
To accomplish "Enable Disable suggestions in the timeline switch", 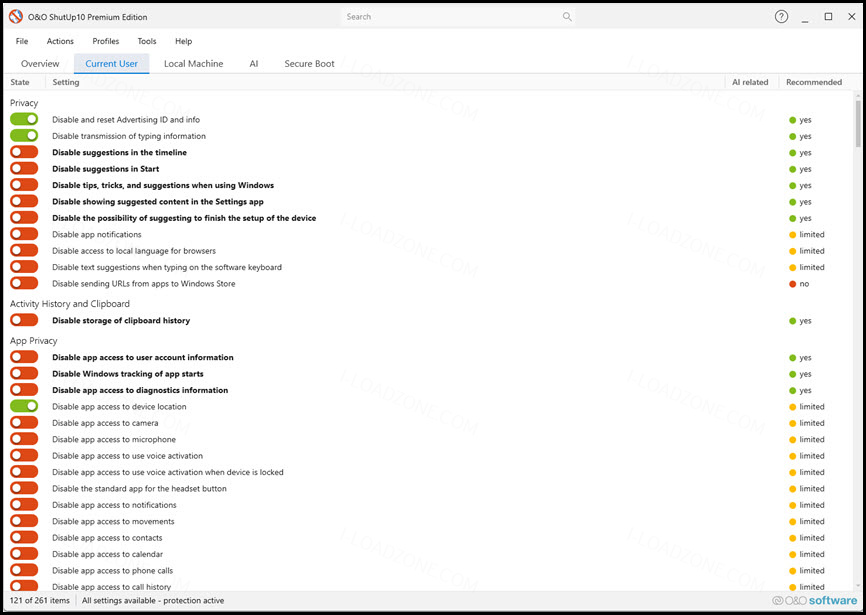I will click(x=24, y=152).
